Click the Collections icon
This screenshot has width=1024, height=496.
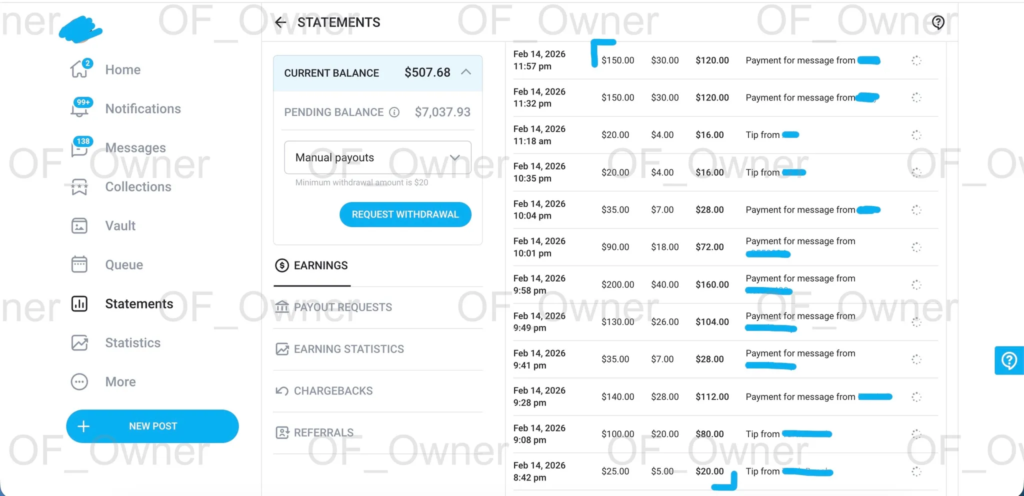[80, 187]
